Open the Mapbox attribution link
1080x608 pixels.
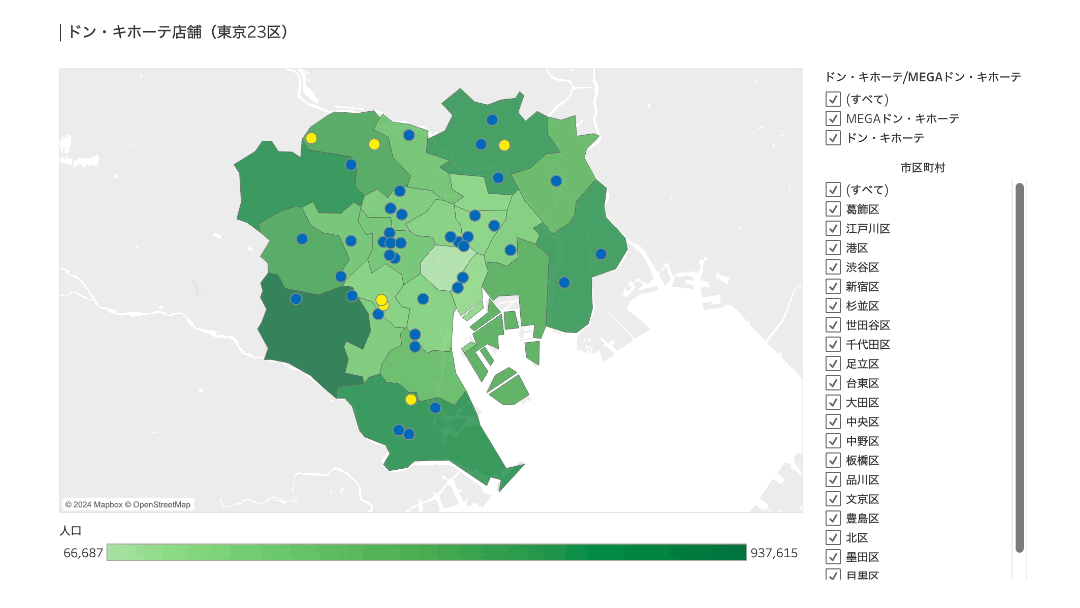pyautogui.click(x=93, y=505)
